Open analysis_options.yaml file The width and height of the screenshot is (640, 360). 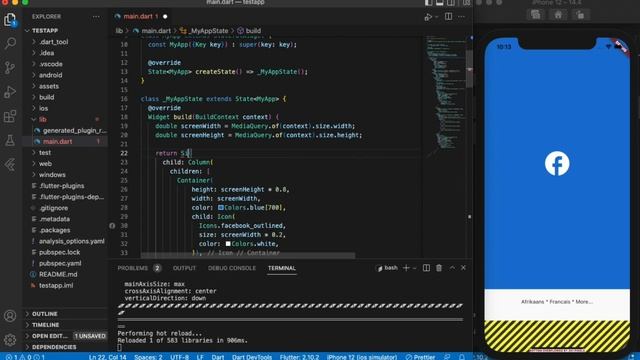point(71,241)
